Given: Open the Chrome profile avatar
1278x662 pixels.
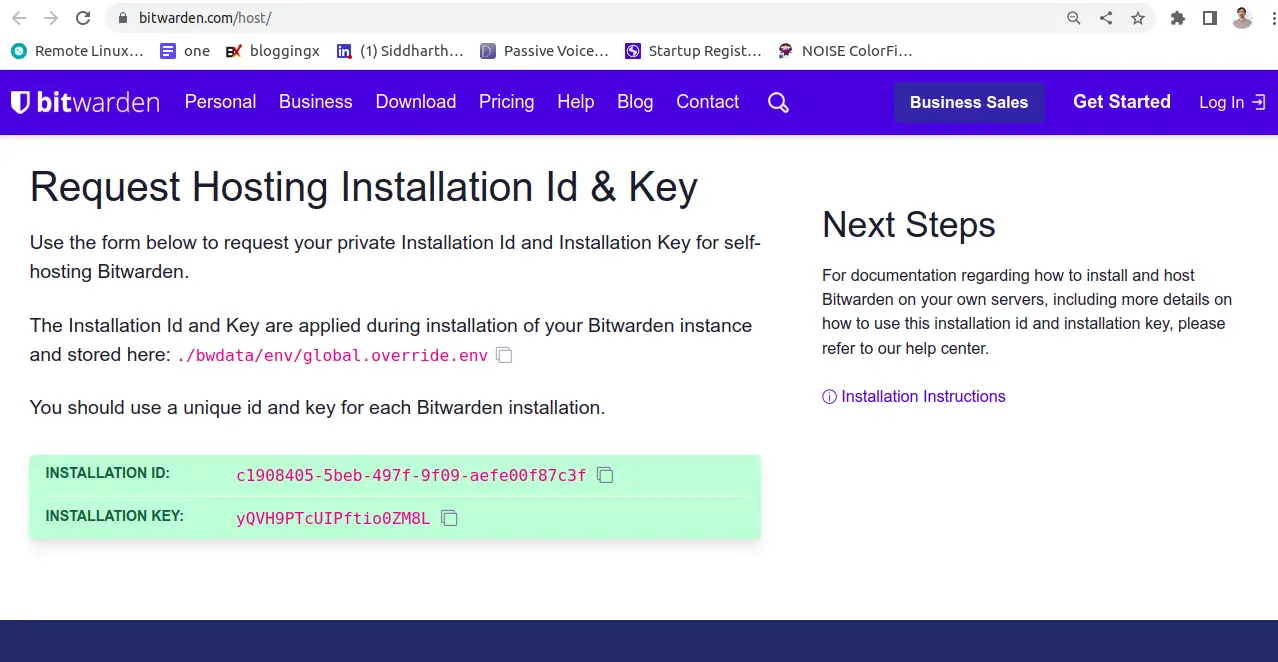Looking at the screenshot, I should click(1242, 18).
